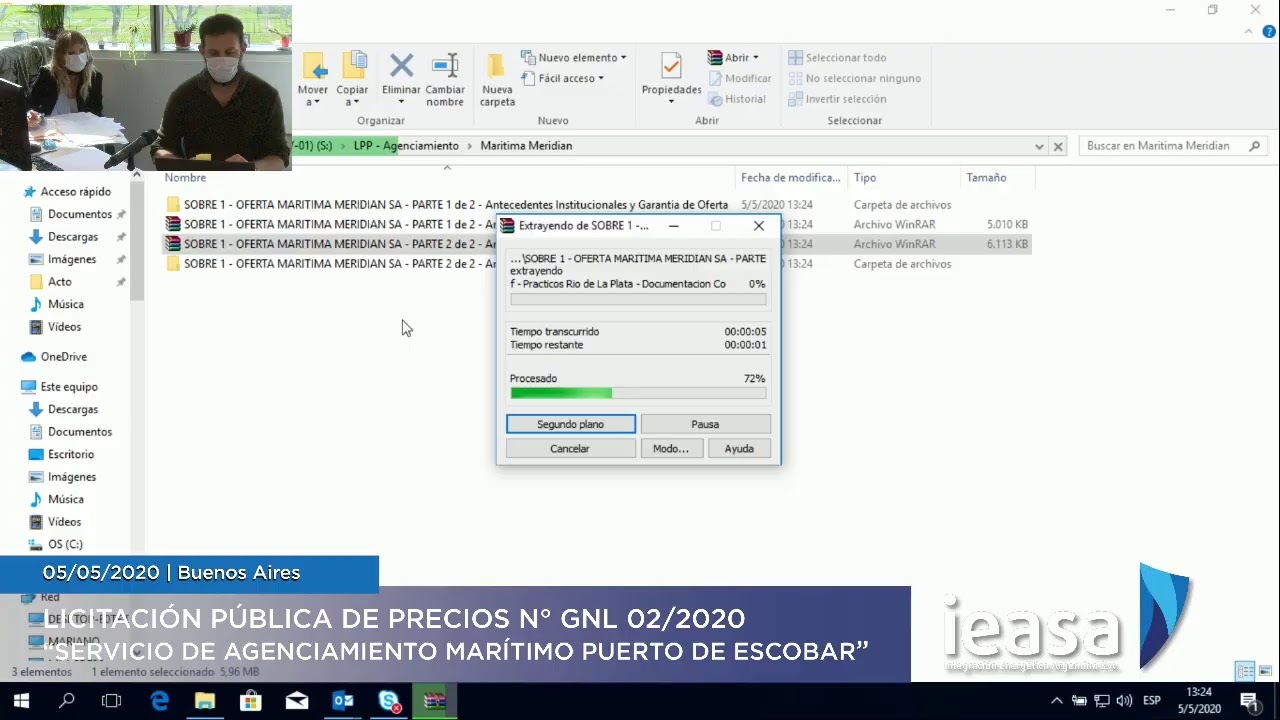
Task: Click the Ayuda button in WinRAR dialog
Action: click(x=739, y=449)
